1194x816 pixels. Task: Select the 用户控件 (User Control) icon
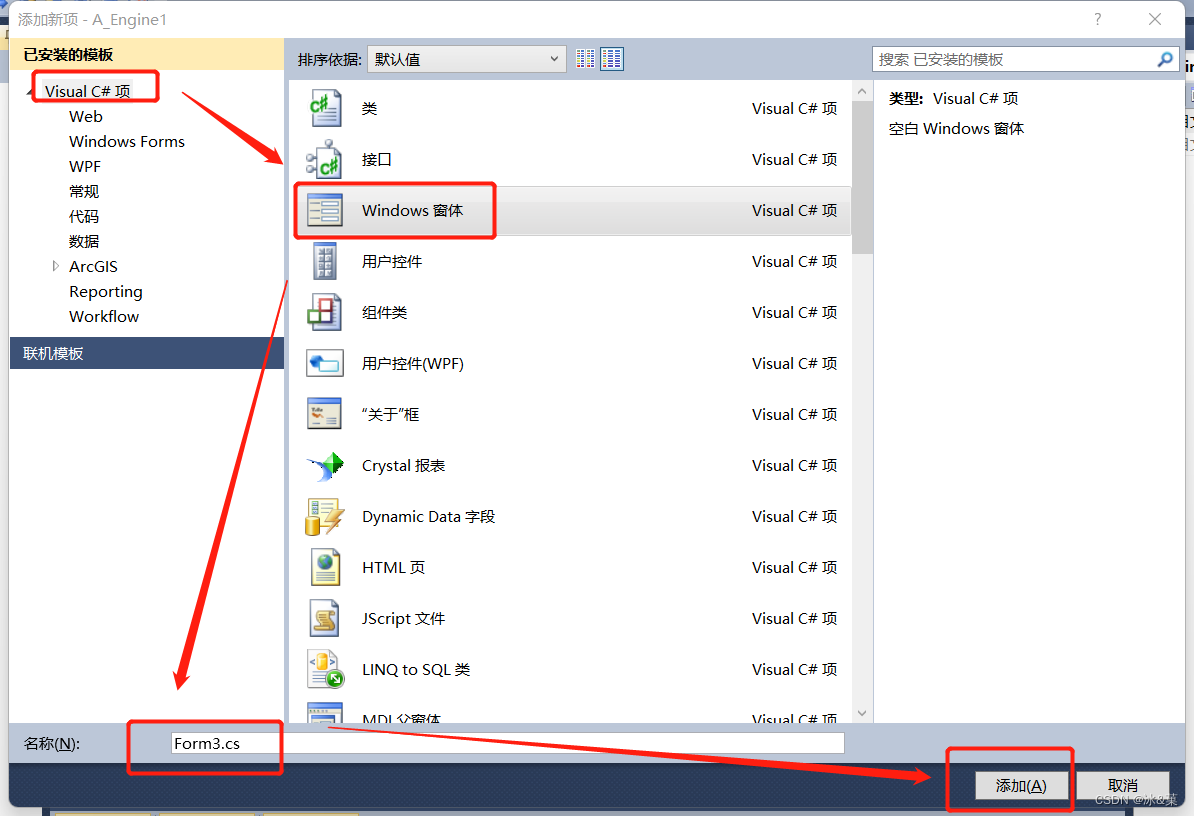pos(325,261)
